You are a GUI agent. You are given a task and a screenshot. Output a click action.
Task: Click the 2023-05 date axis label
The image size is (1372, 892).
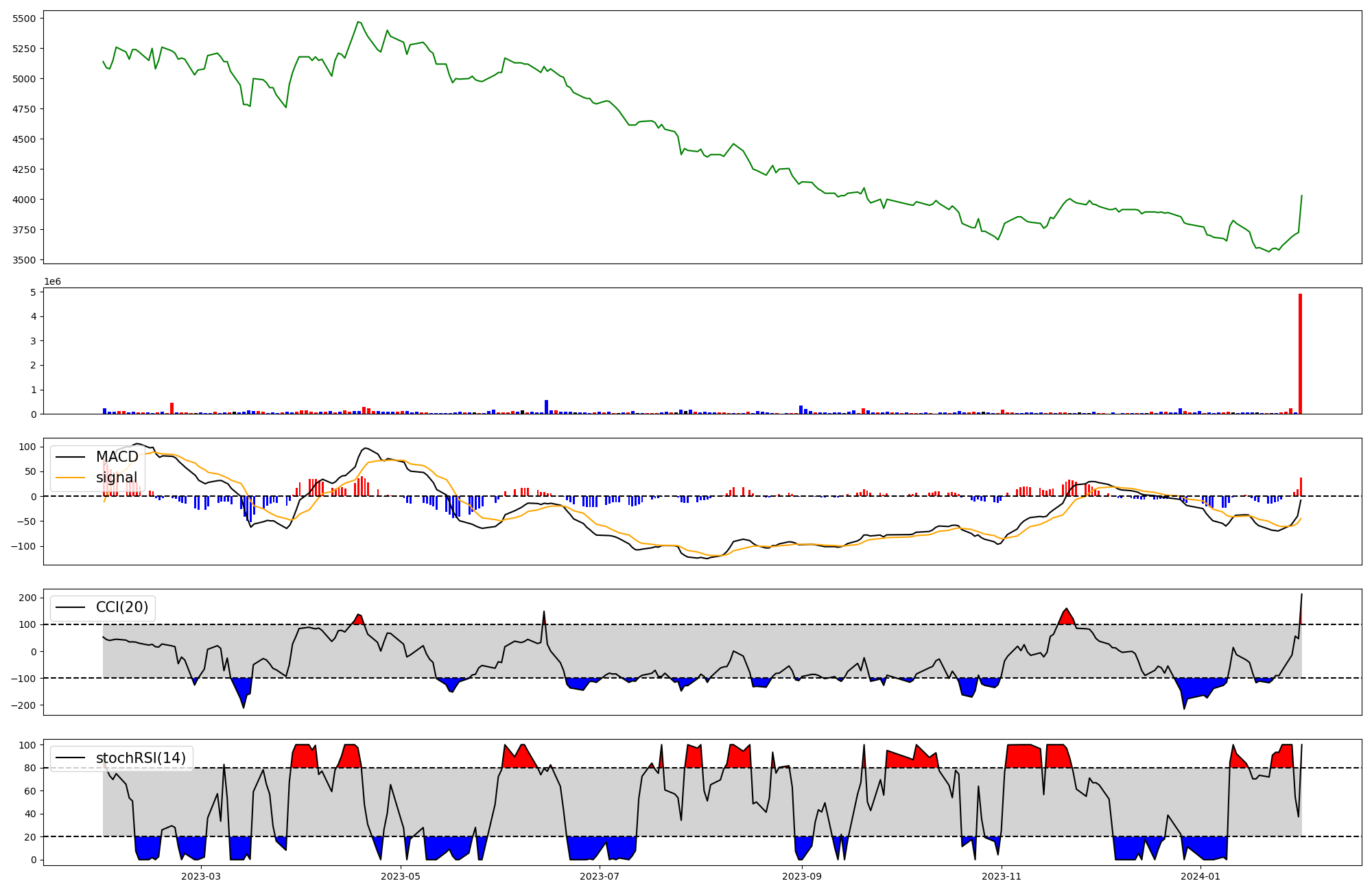pos(400,876)
